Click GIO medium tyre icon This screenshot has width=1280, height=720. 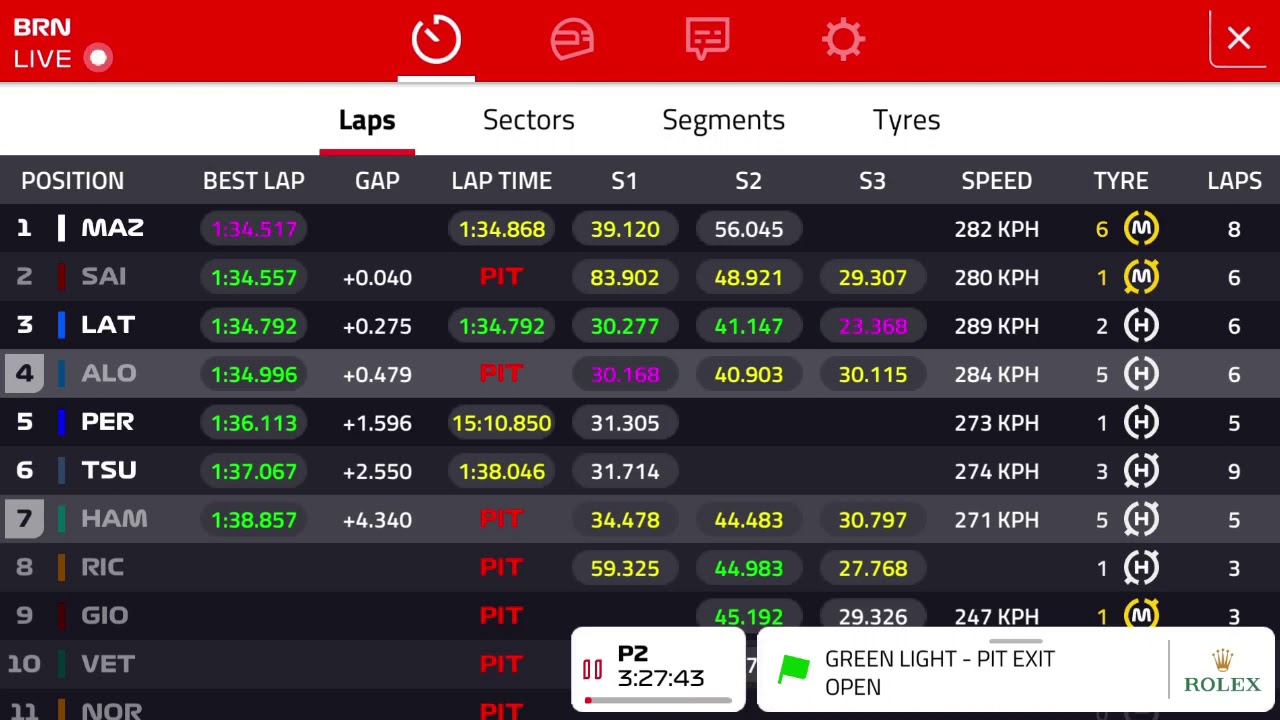coord(1141,616)
